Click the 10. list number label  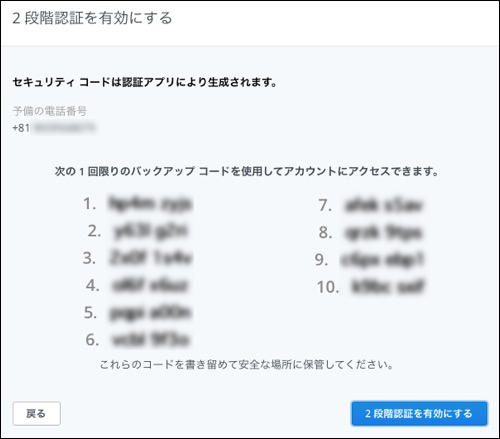pos(328,287)
